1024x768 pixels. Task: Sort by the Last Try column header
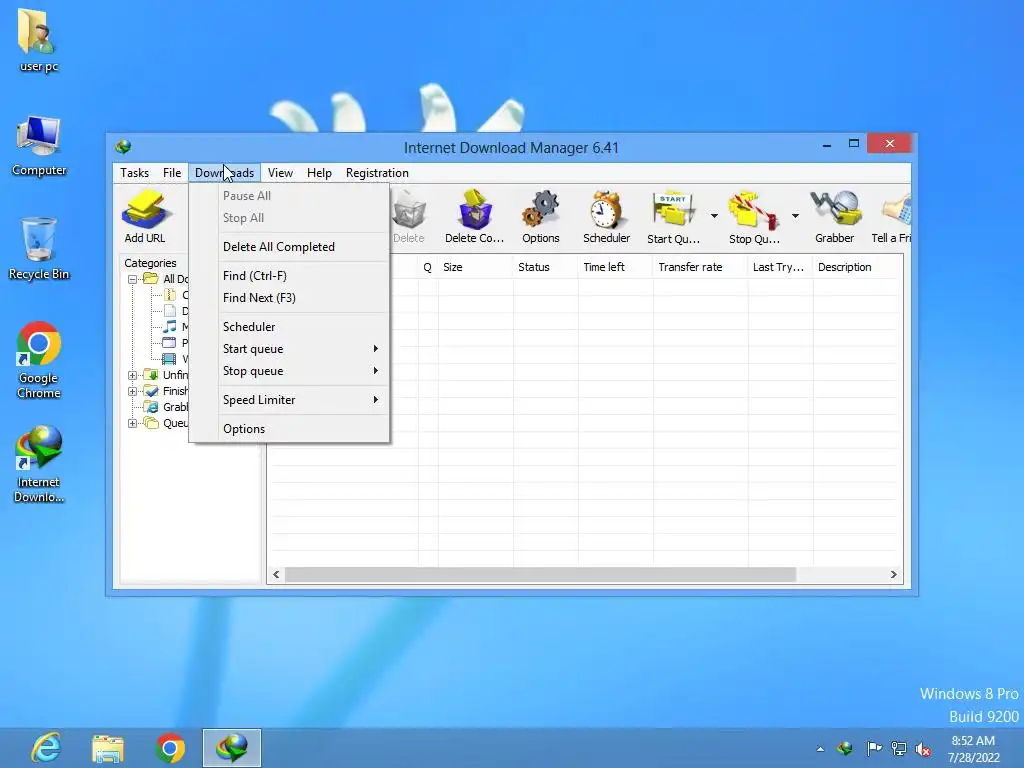click(780, 267)
